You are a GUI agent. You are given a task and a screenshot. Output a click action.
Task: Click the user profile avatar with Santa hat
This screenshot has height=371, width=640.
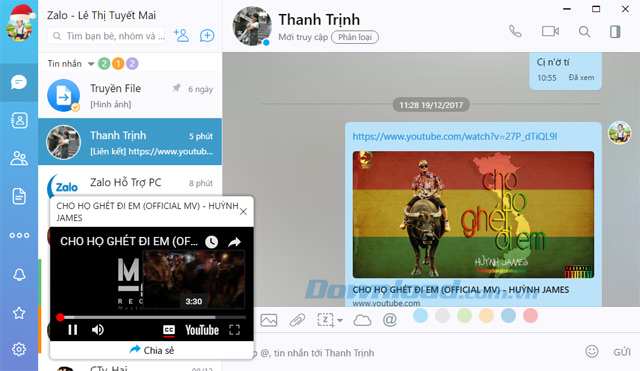19,22
